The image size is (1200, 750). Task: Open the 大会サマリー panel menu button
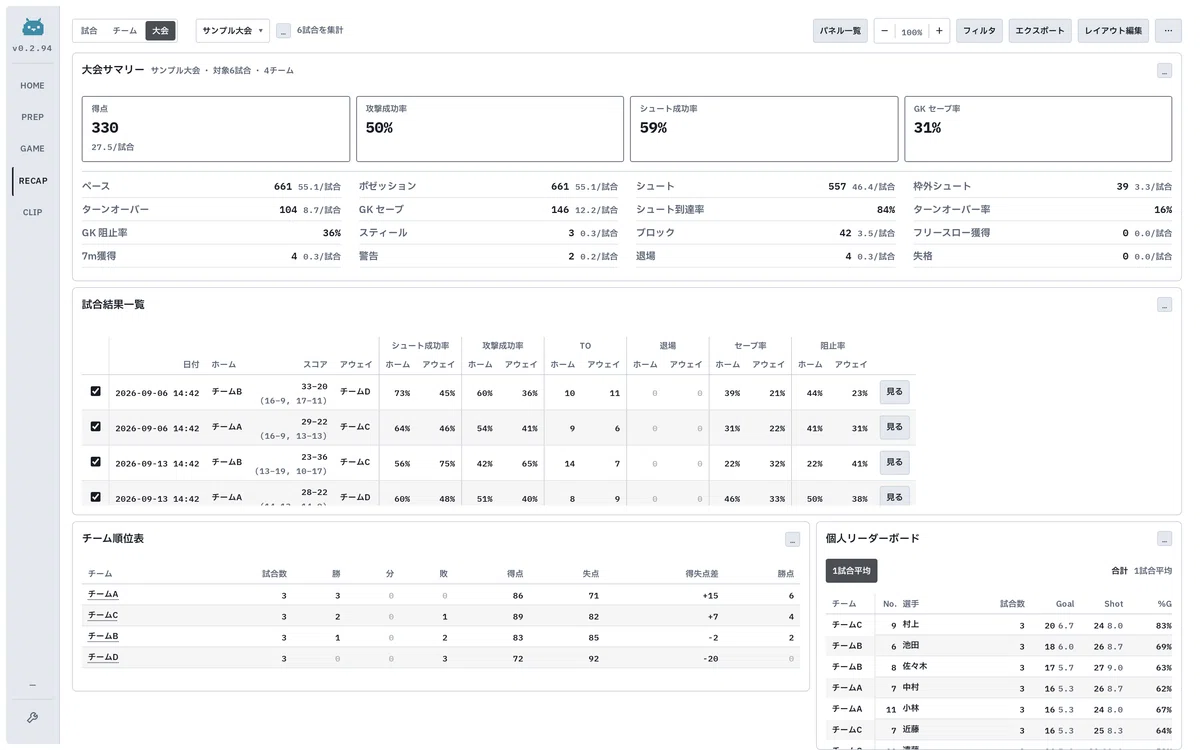[x=1164, y=70]
